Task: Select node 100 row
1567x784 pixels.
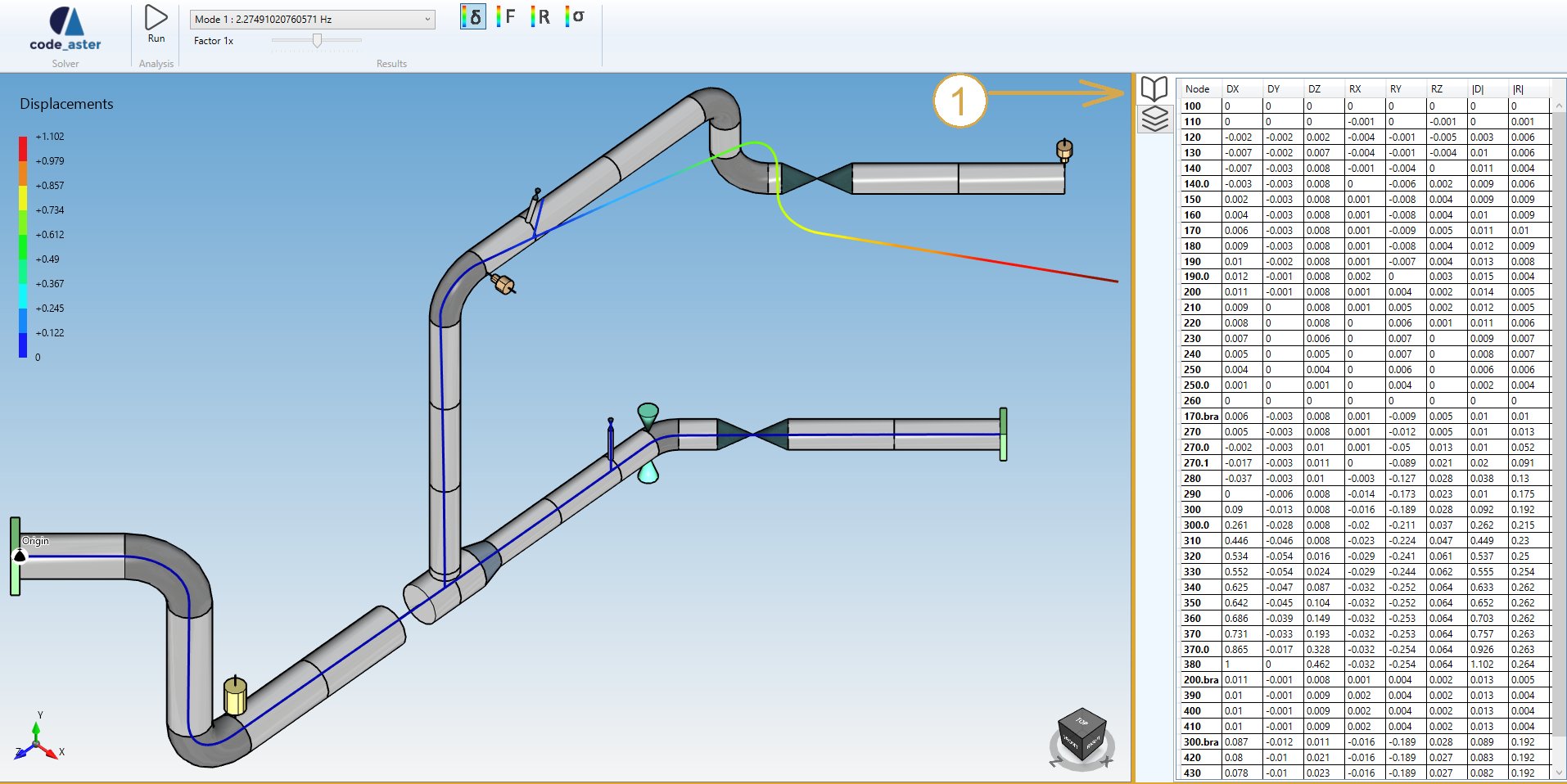Action: [1365, 106]
